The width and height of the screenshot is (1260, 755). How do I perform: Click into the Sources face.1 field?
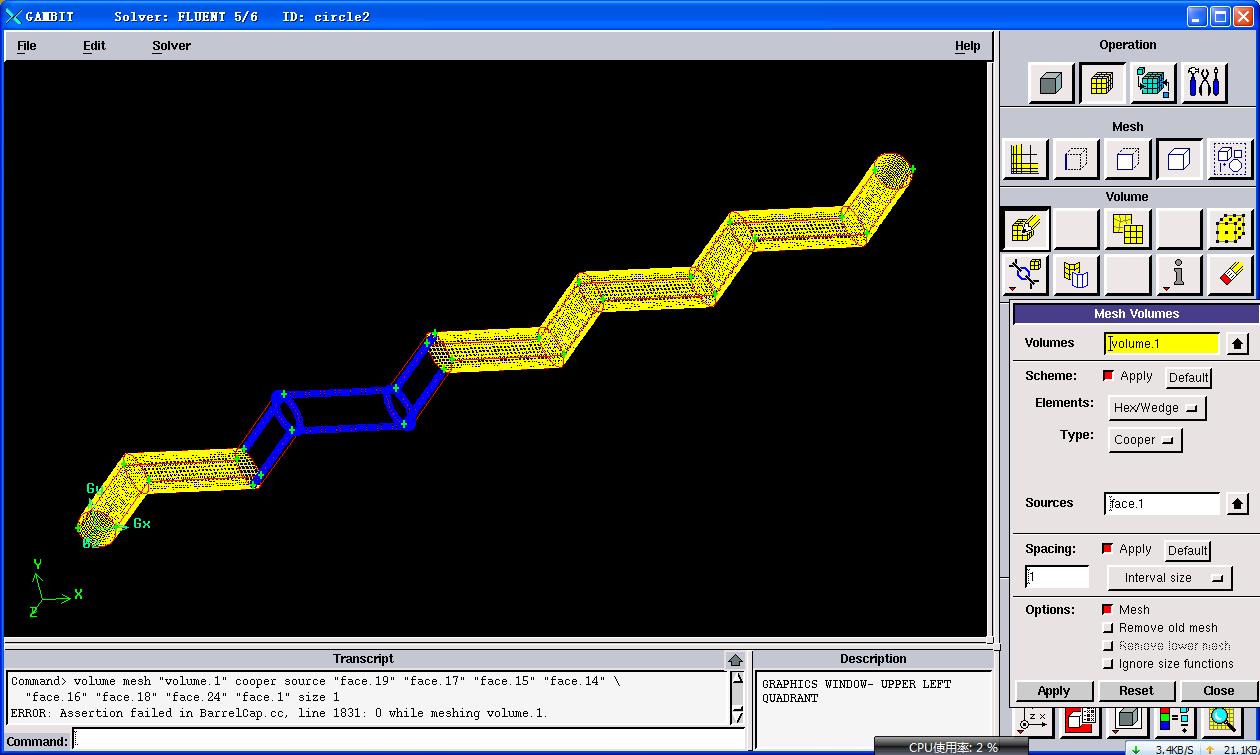[1161, 504]
